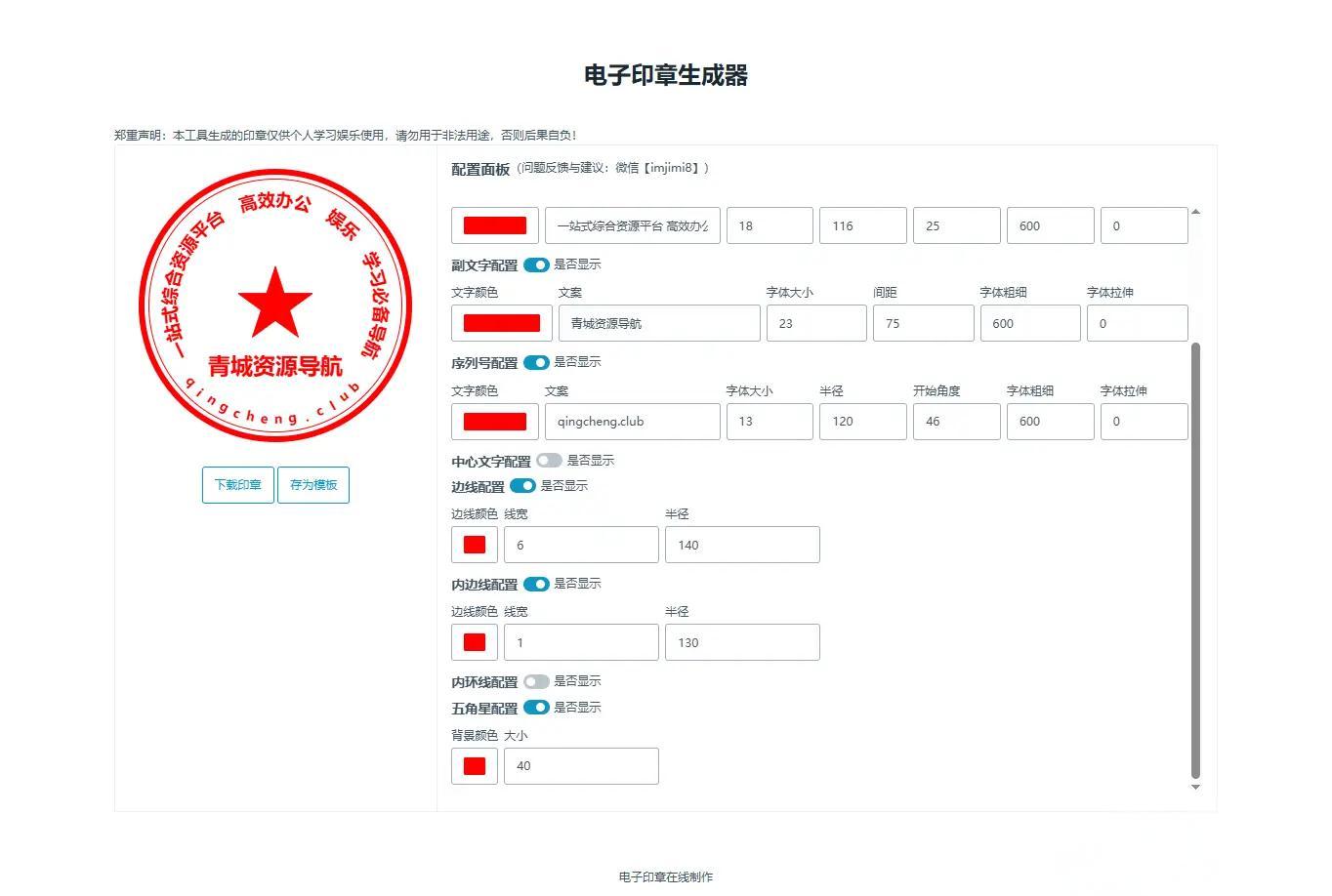1332x896 pixels.
Task: Click the 存为模板 save template button
Action: point(313,485)
